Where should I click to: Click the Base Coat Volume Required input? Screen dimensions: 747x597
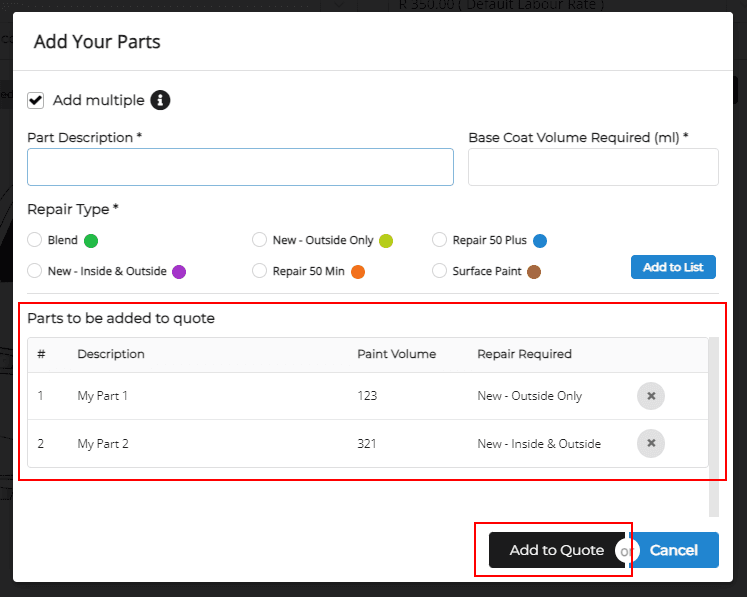[x=593, y=167]
